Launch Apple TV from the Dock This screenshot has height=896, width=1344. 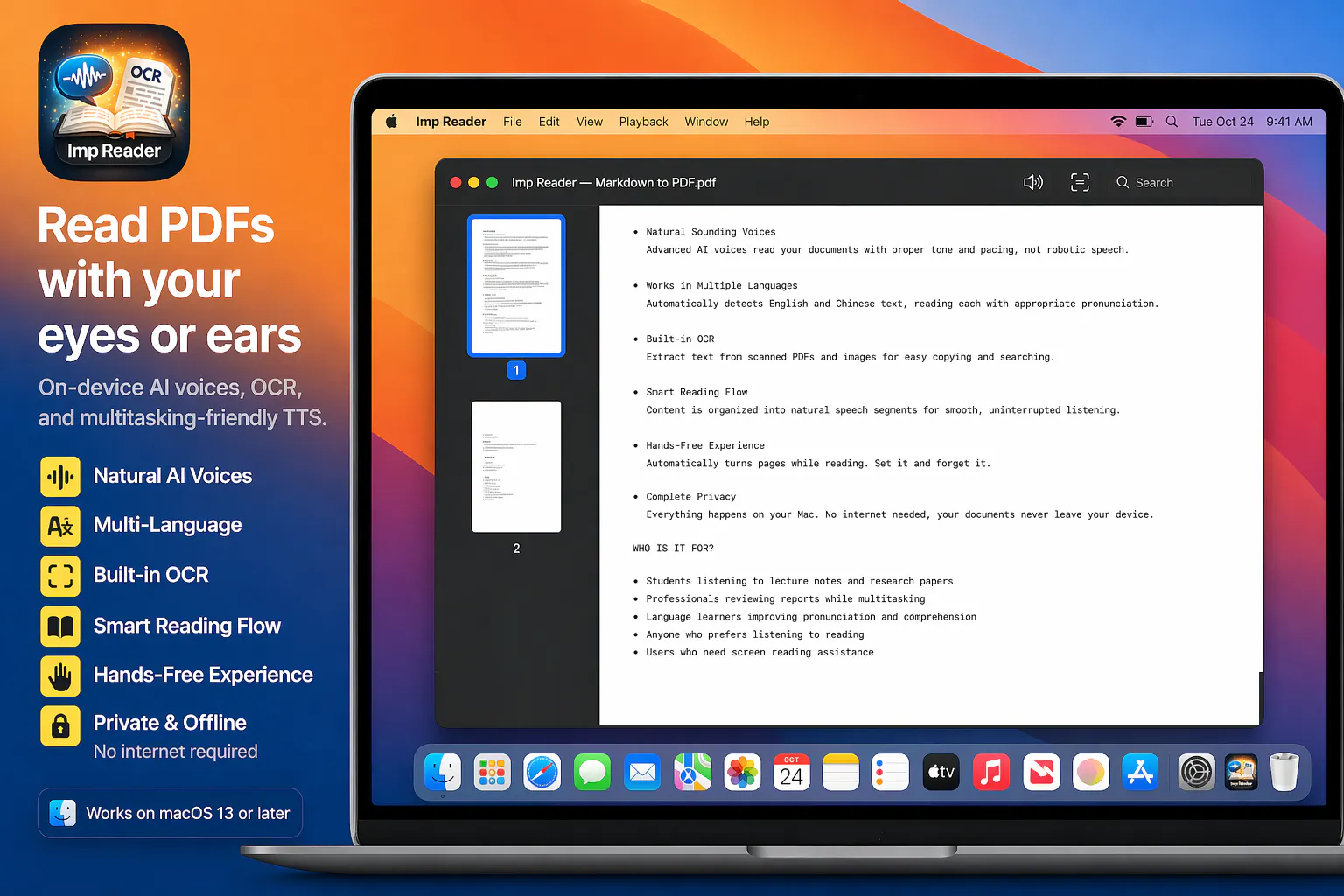pyautogui.click(x=941, y=772)
